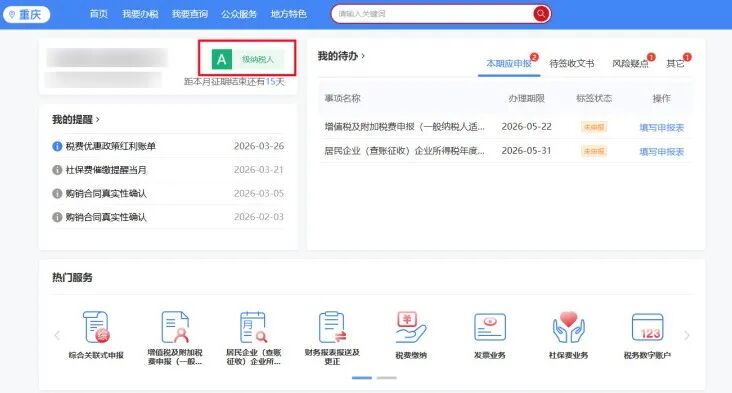732x393 pixels.
Task: Select the 居民企业（查账征收）企业所得税 item name
Action: tap(404, 151)
